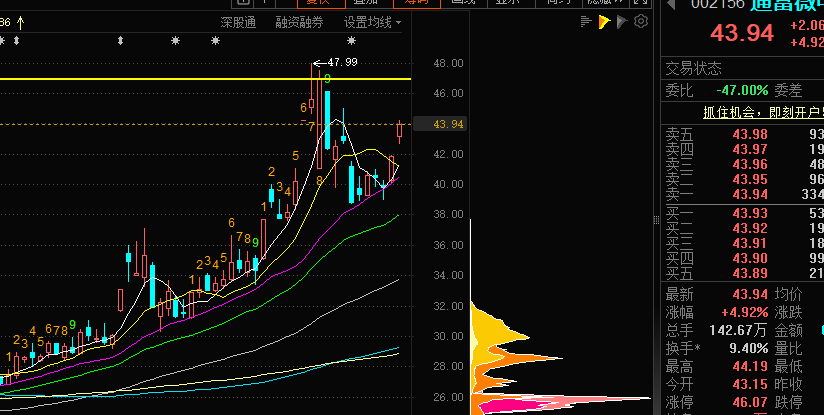This screenshot has width=824, height=415.
Task: Select the 买四 bid price 43.90
Action: coord(750,258)
